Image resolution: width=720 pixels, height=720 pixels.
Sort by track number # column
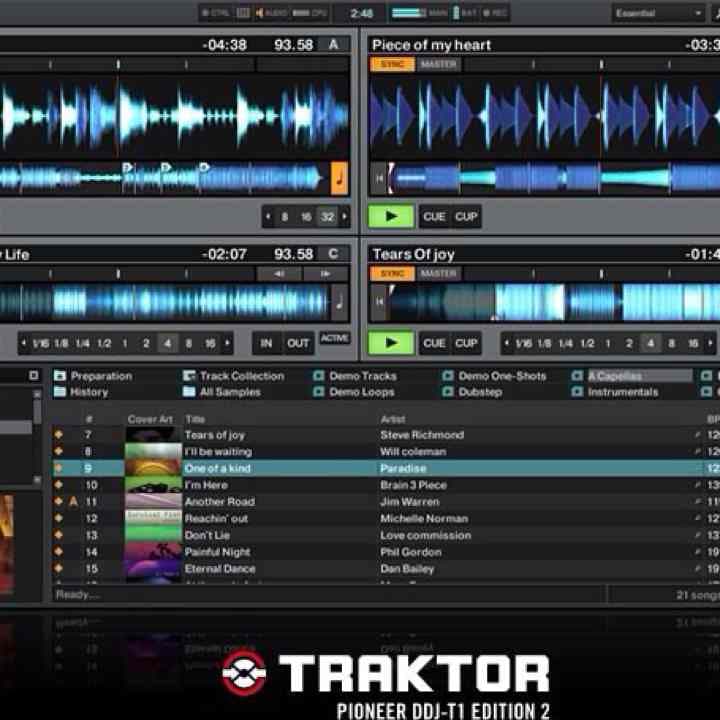point(90,419)
